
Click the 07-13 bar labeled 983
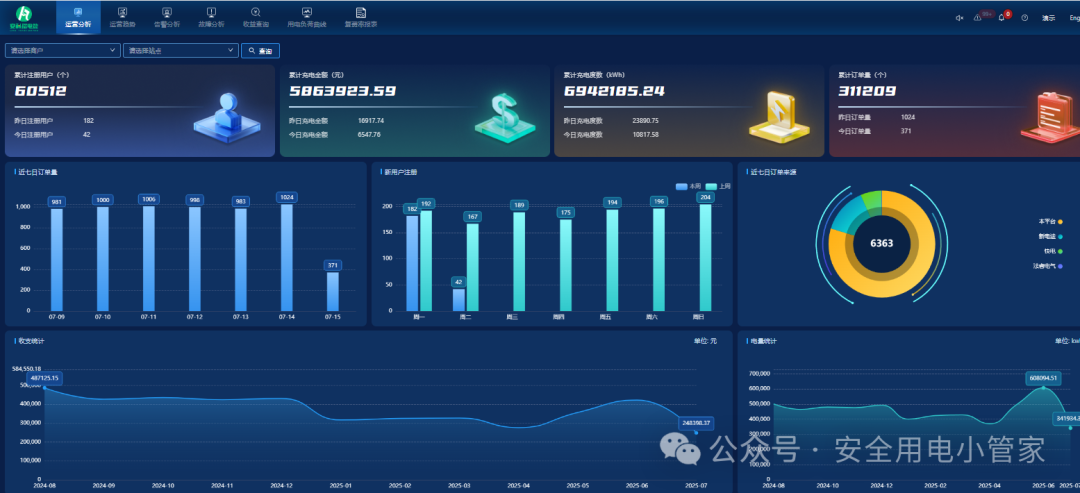pyautogui.click(x=240, y=260)
